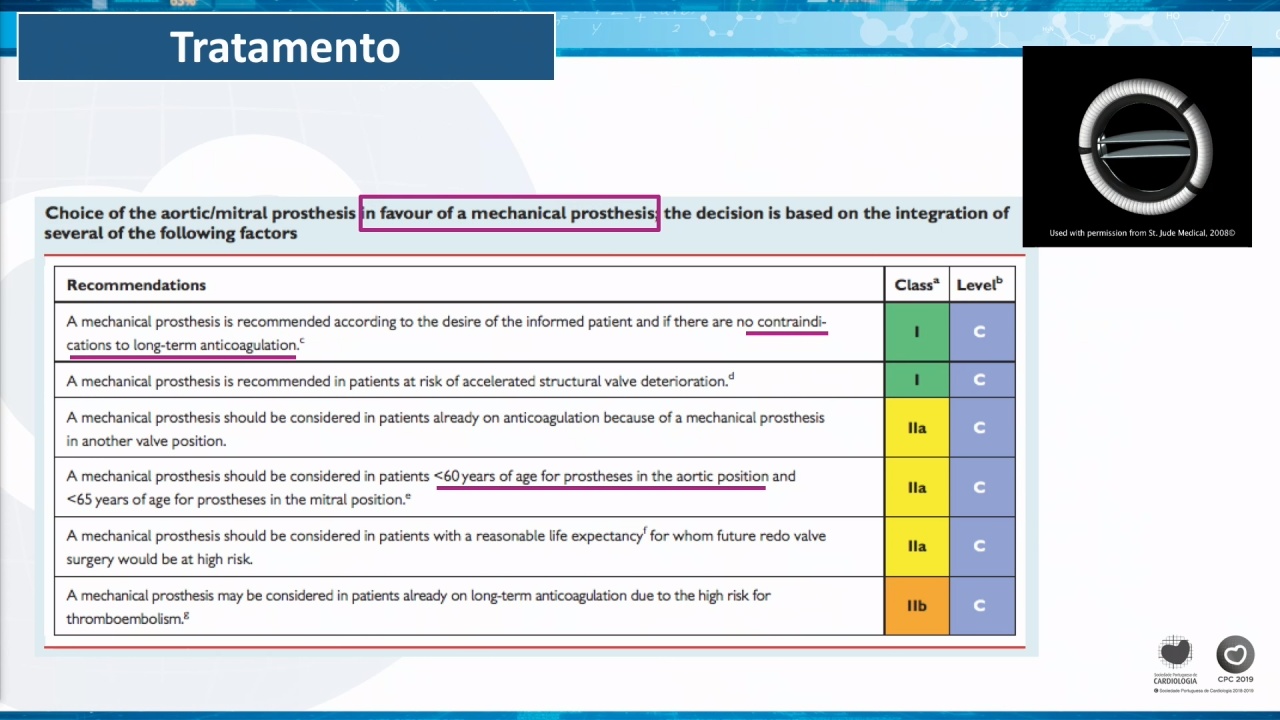Click the 'high risk for thromboembolism' recommendation

418,607
